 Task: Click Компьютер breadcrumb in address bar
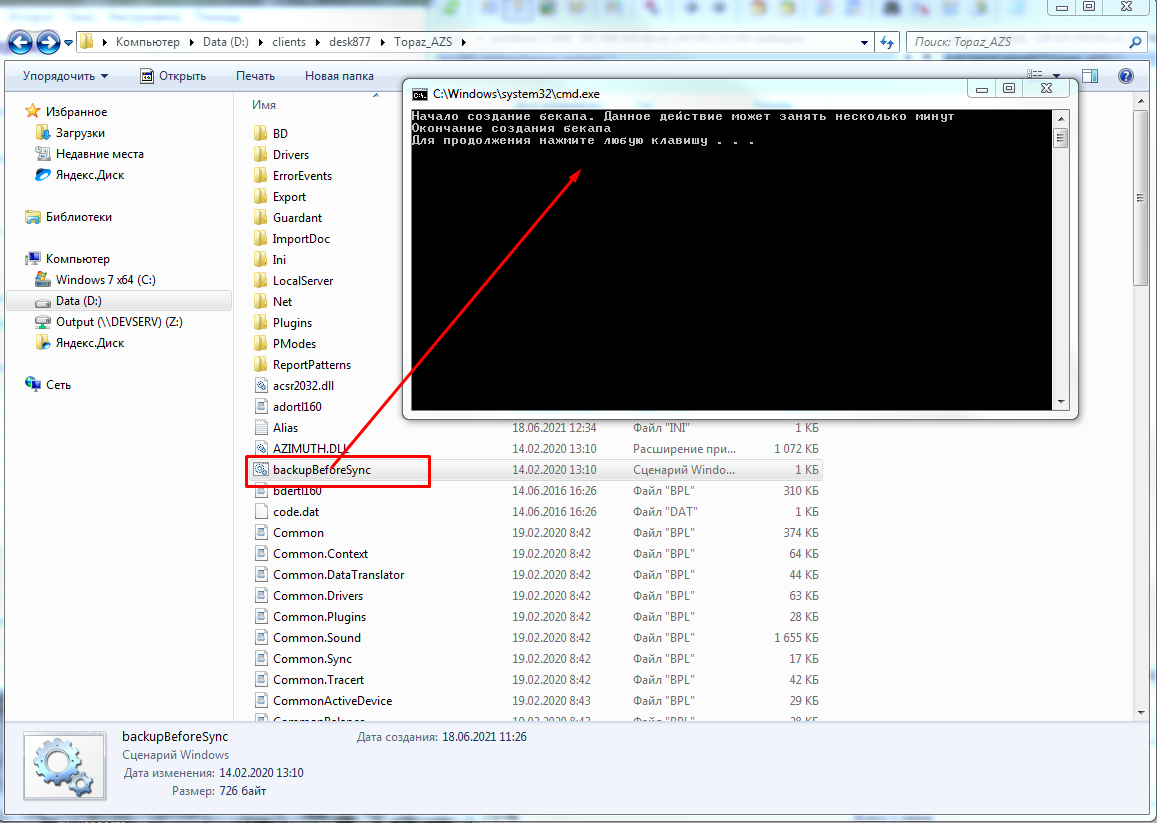148,42
